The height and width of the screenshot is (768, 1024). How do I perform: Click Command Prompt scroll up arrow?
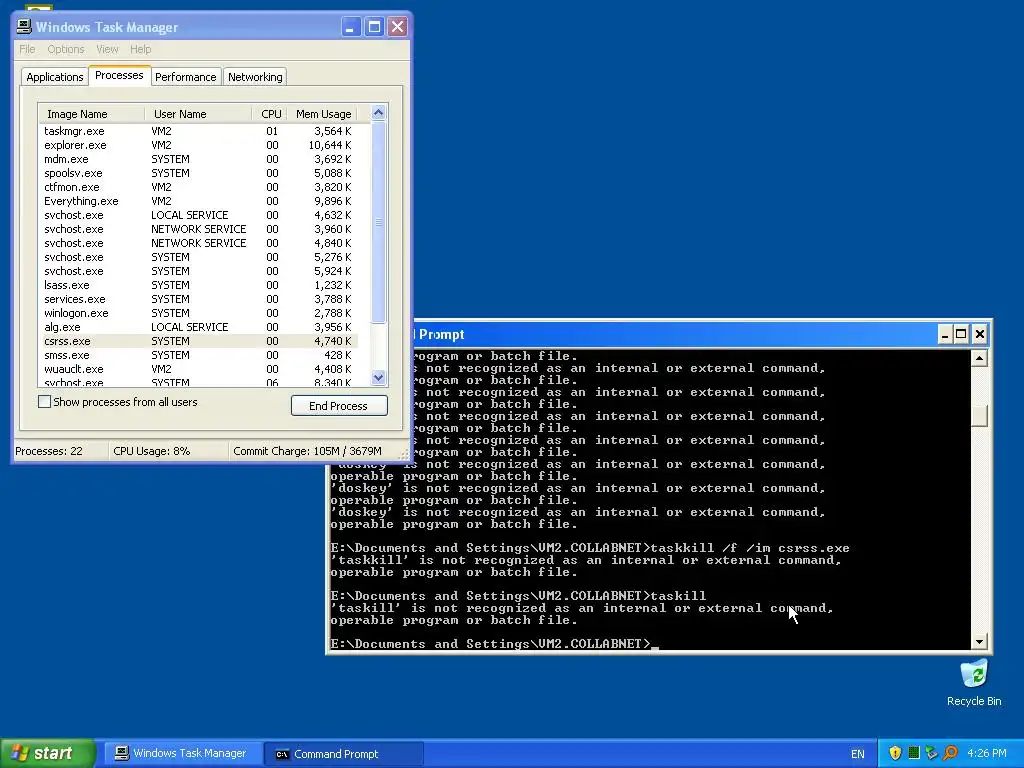(x=979, y=358)
